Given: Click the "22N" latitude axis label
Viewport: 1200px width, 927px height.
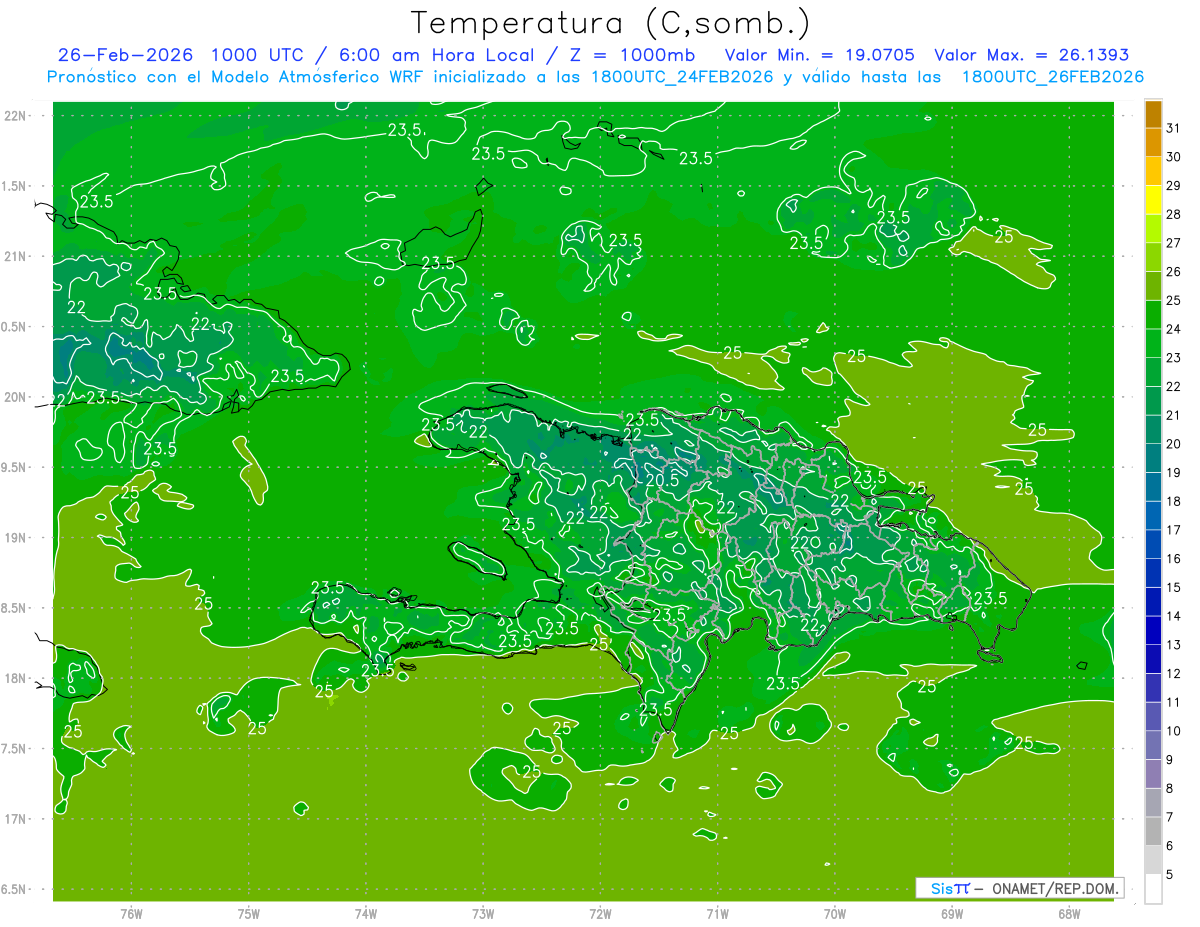Looking at the screenshot, I should tap(15, 116).
